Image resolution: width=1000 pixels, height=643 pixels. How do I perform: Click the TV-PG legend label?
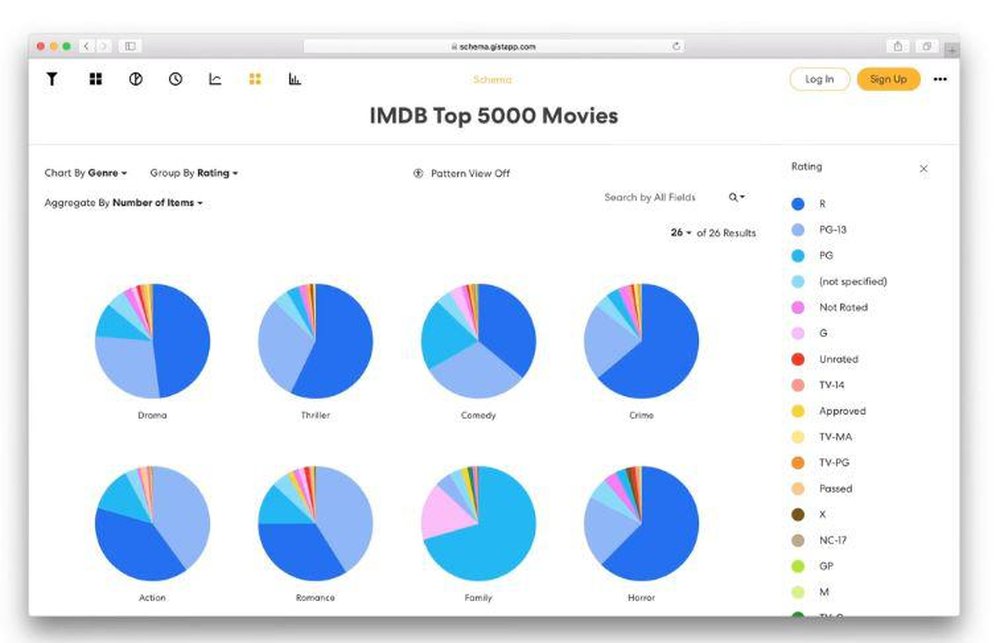tap(834, 462)
